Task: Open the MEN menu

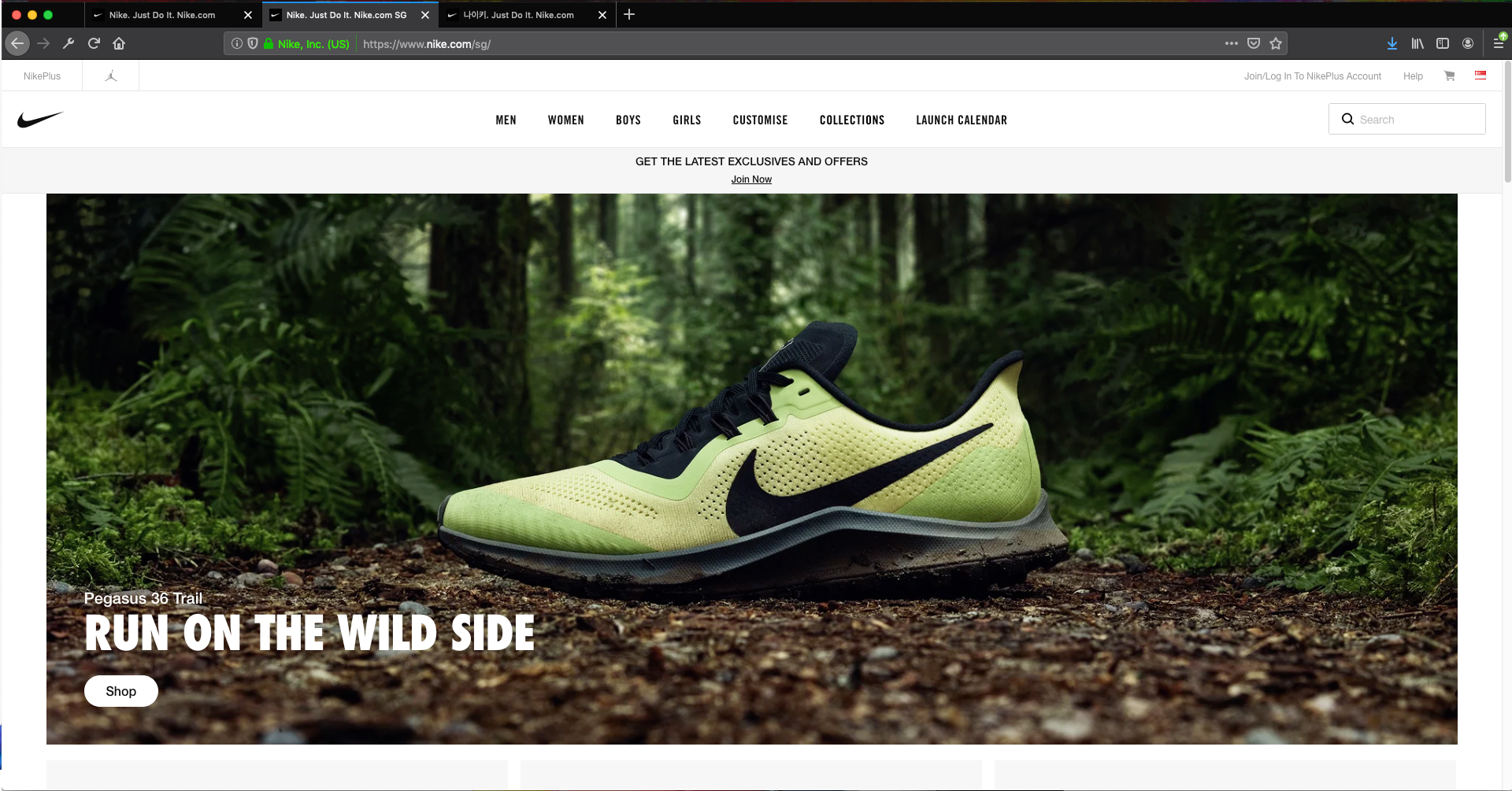Action: tap(506, 120)
